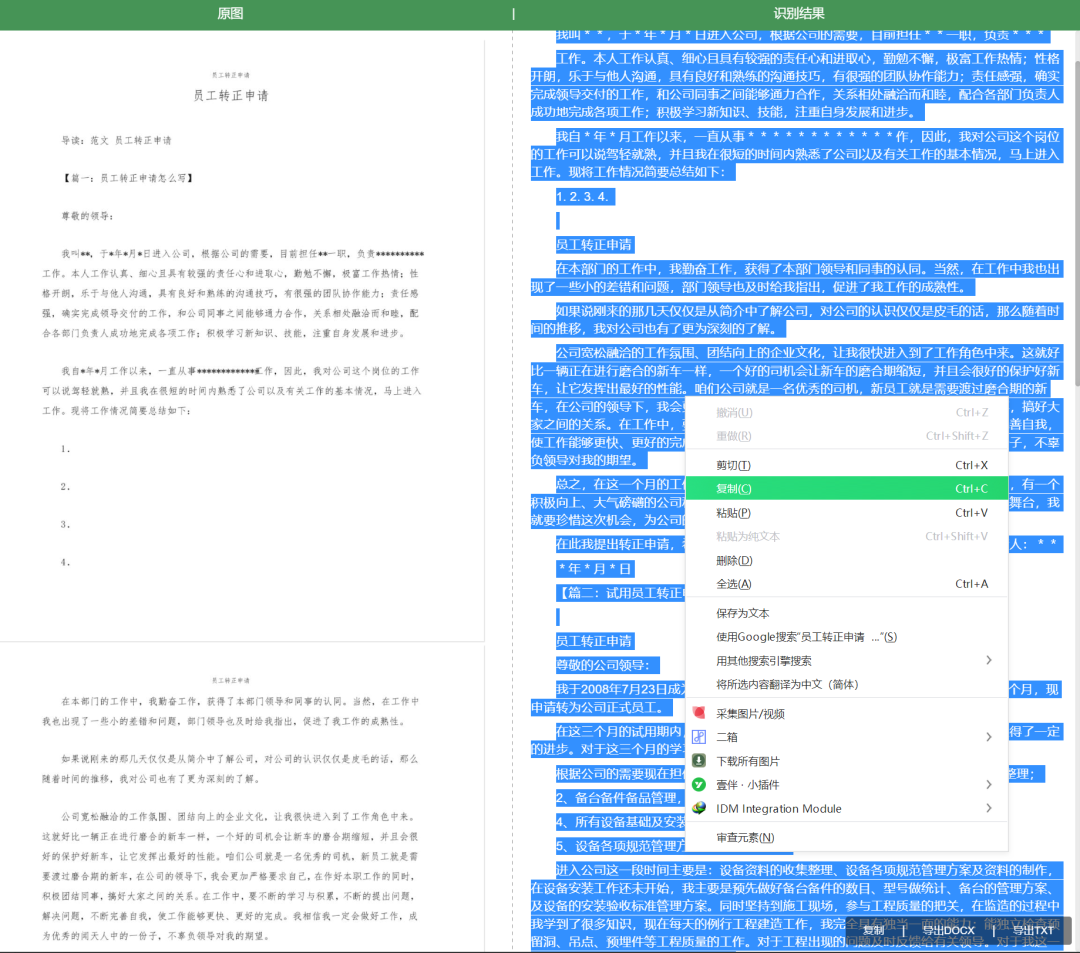The image size is (1080, 953).
Task: Select 使用Google搜索 menu entry
Action: [x=847, y=637]
